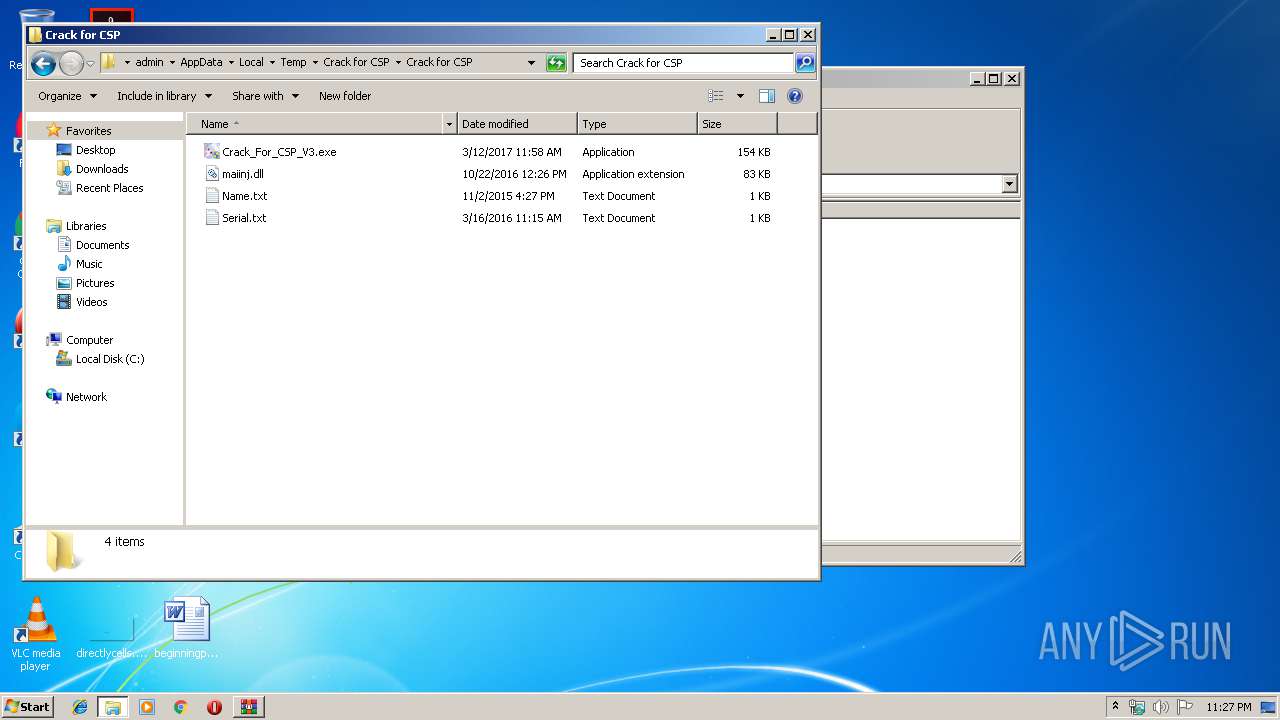Image resolution: width=1280 pixels, height=720 pixels.
Task: Open the Music library
Action: [89, 264]
